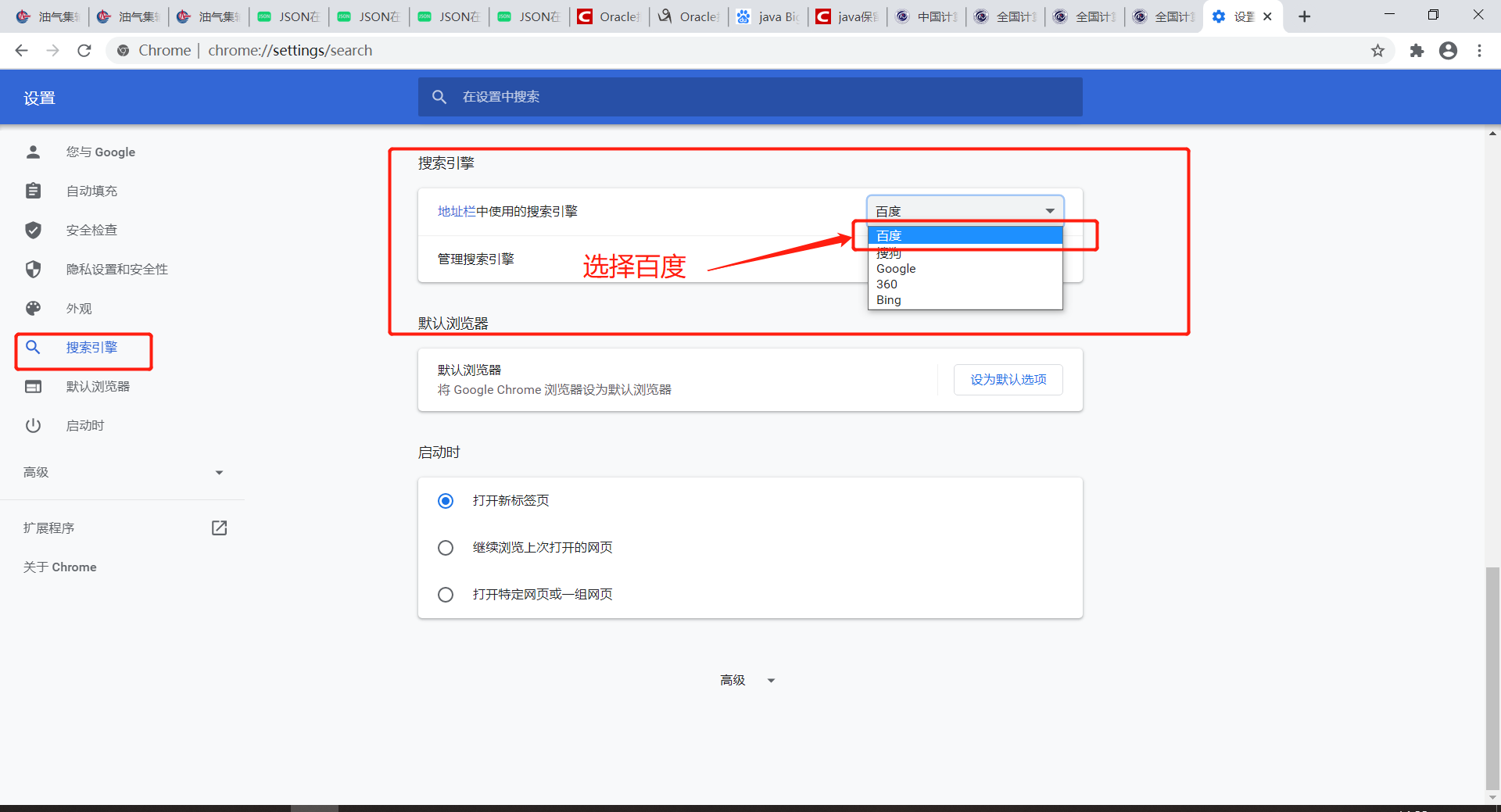Click the search icon beside 搜索引擎
The height and width of the screenshot is (812, 1501).
(x=33, y=347)
